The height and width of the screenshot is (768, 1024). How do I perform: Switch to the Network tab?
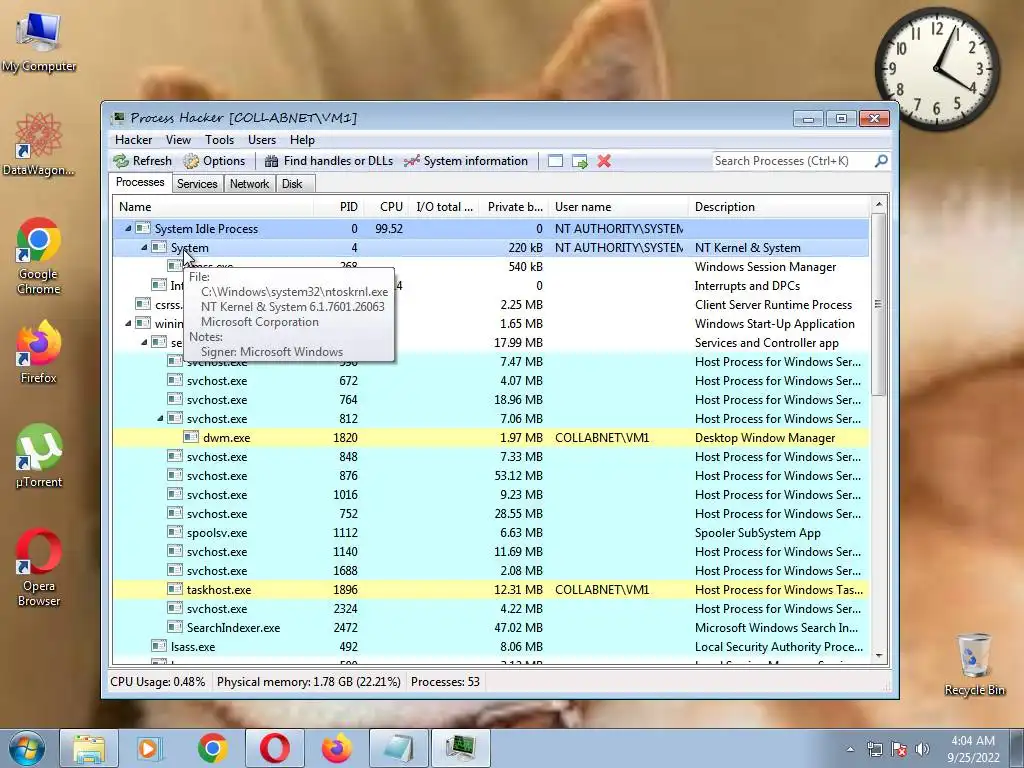point(249,184)
